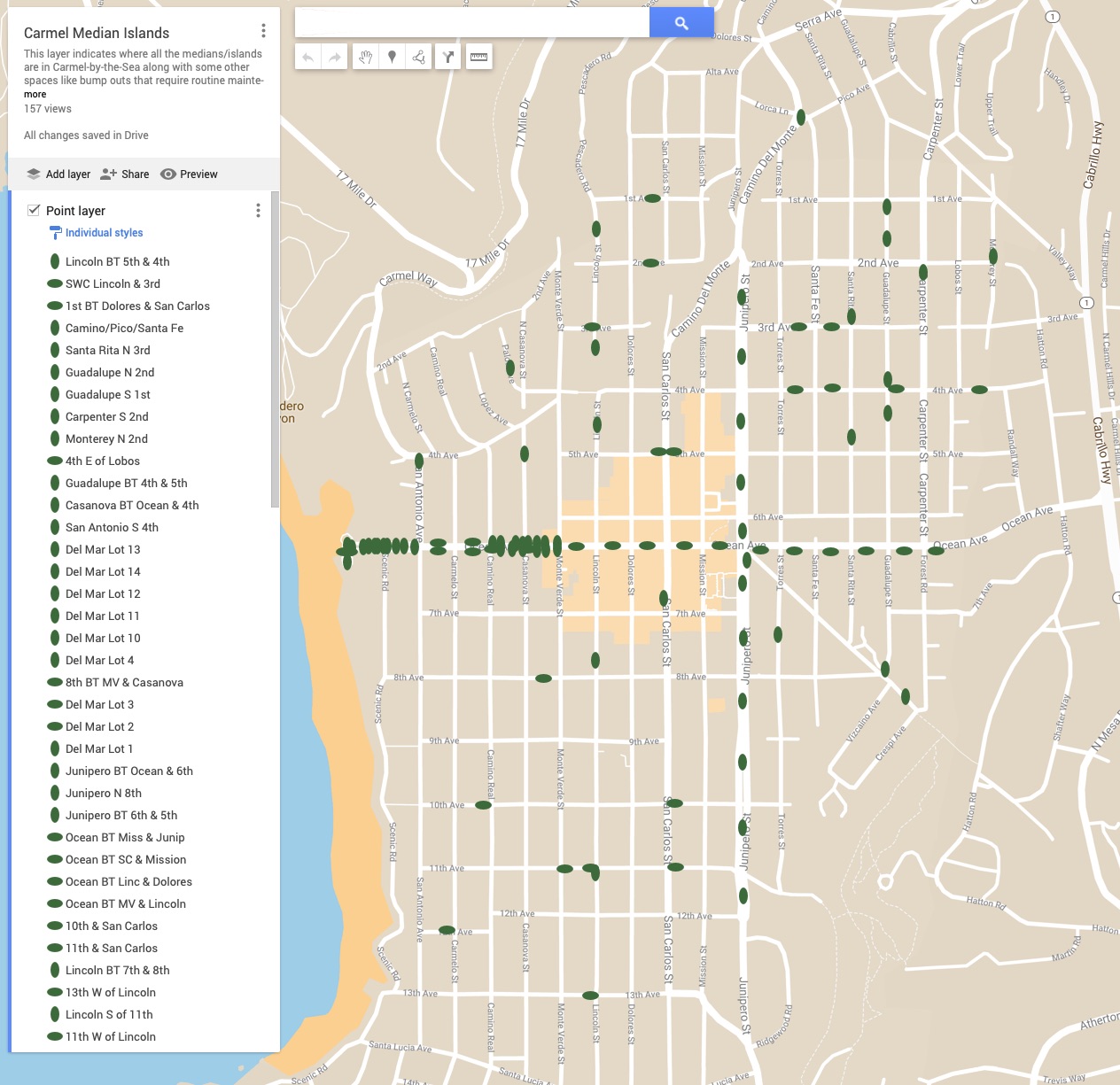1120x1085 pixels.
Task: Activate the Add directions tool
Action: pos(447,56)
